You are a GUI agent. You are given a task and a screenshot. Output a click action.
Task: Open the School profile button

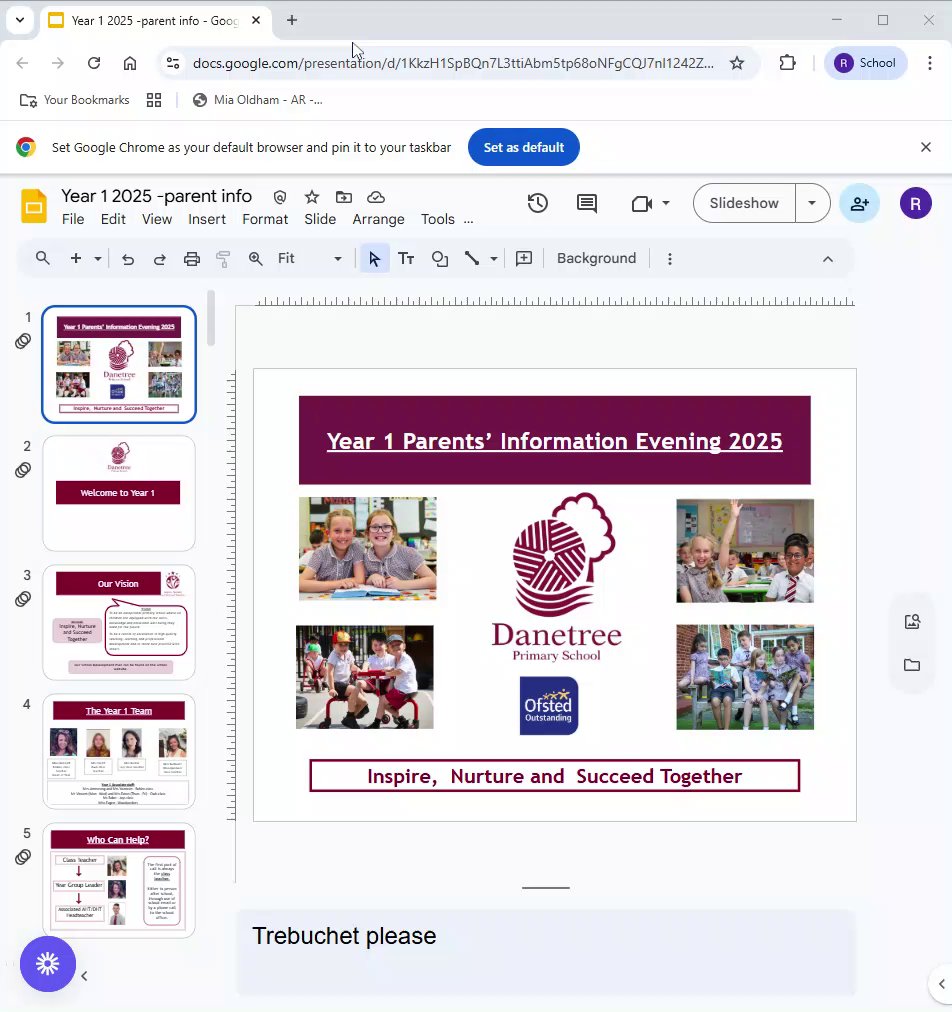coord(866,63)
